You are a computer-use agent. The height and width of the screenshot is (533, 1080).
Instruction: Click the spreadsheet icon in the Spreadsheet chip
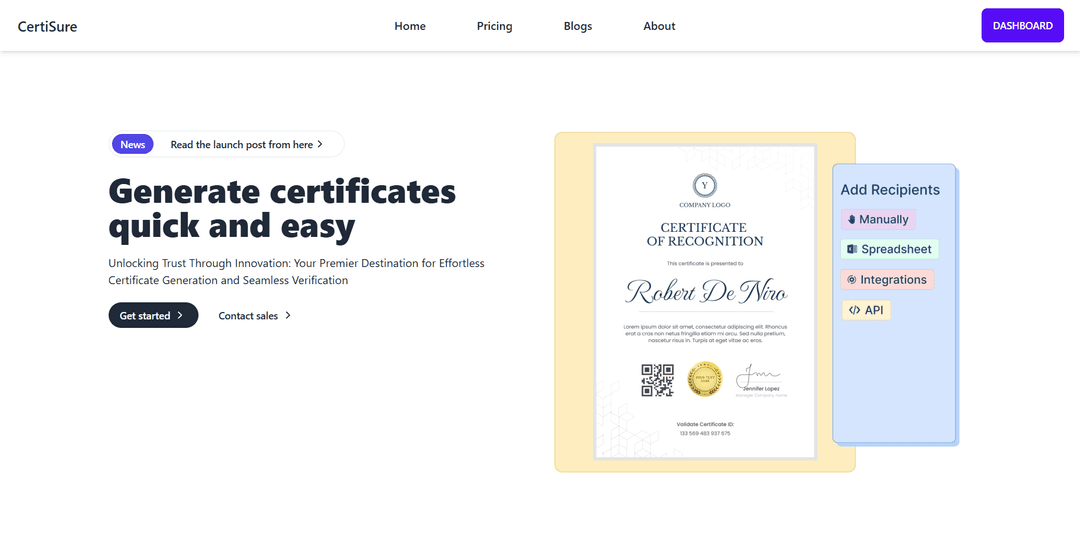[852, 250]
